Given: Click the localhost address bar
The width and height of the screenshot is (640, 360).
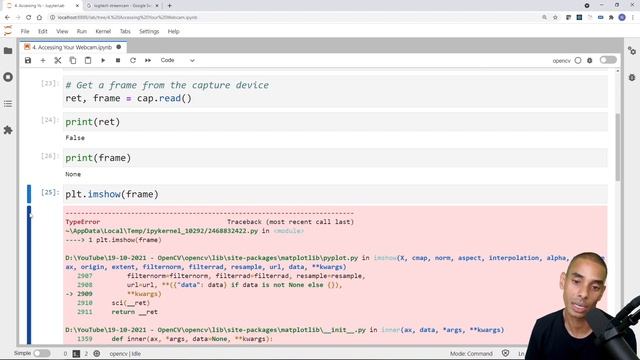Looking at the screenshot, I should click(x=294, y=18).
